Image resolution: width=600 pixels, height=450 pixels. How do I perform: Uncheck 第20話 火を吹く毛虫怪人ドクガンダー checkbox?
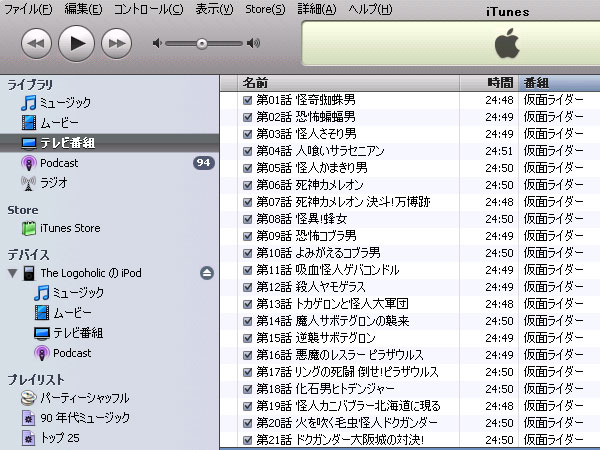tap(248, 423)
